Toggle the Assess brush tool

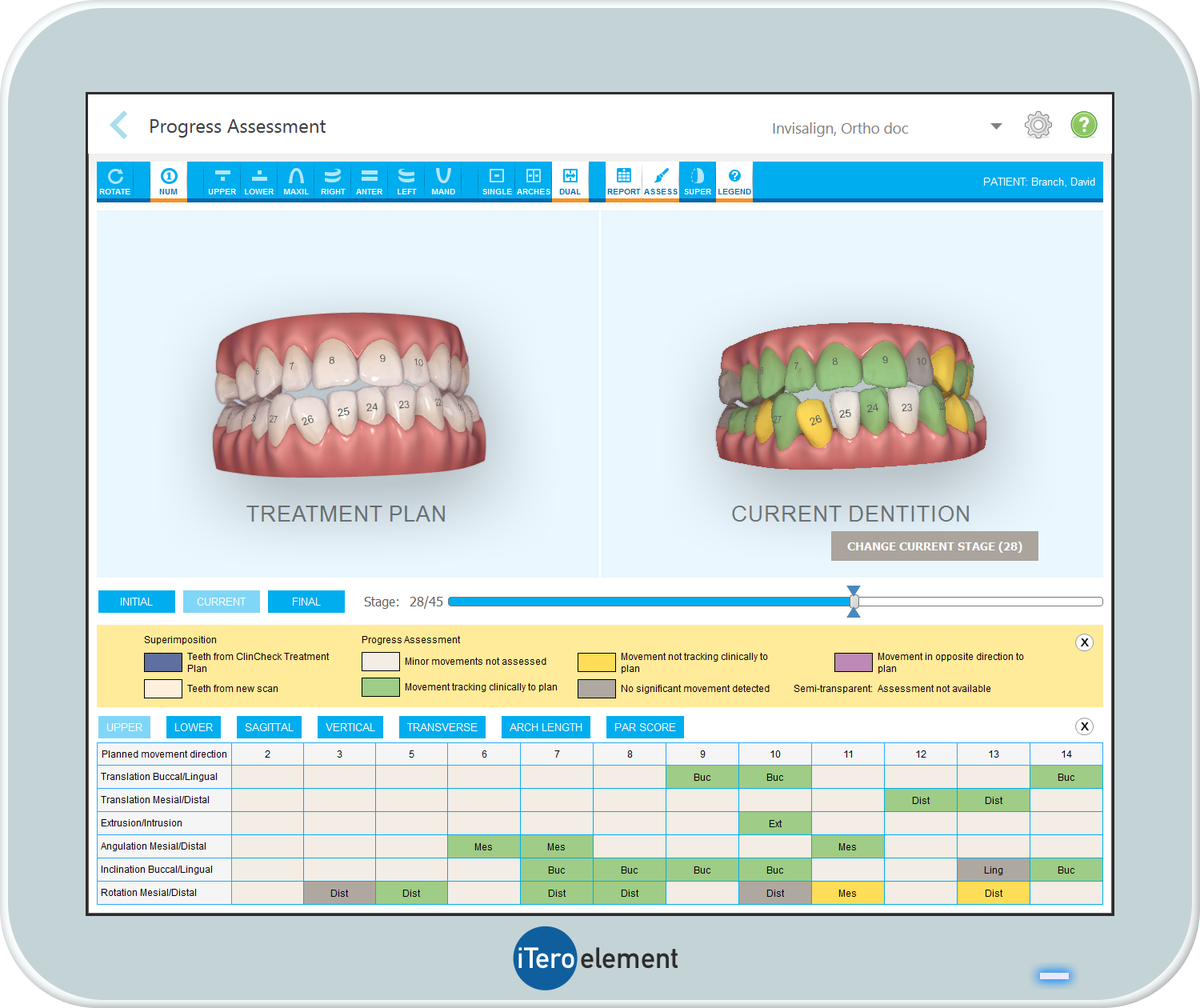click(x=660, y=181)
